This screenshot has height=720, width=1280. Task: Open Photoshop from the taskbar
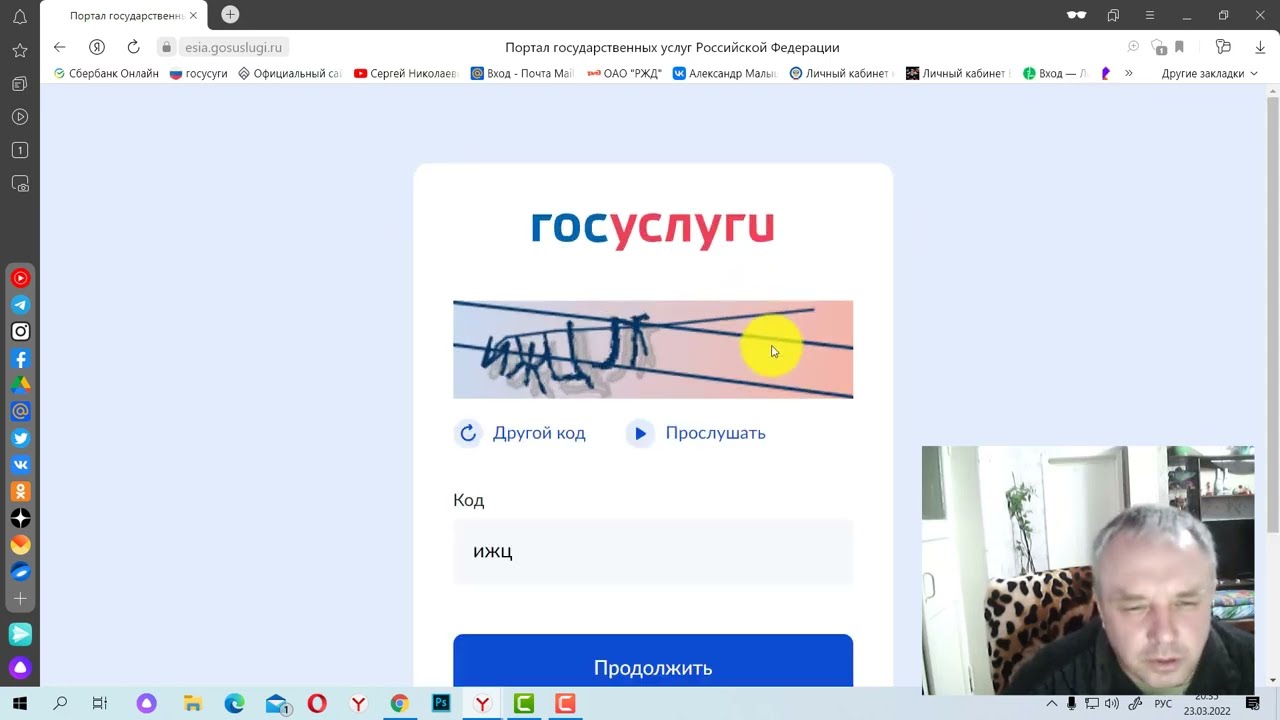click(x=441, y=704)
